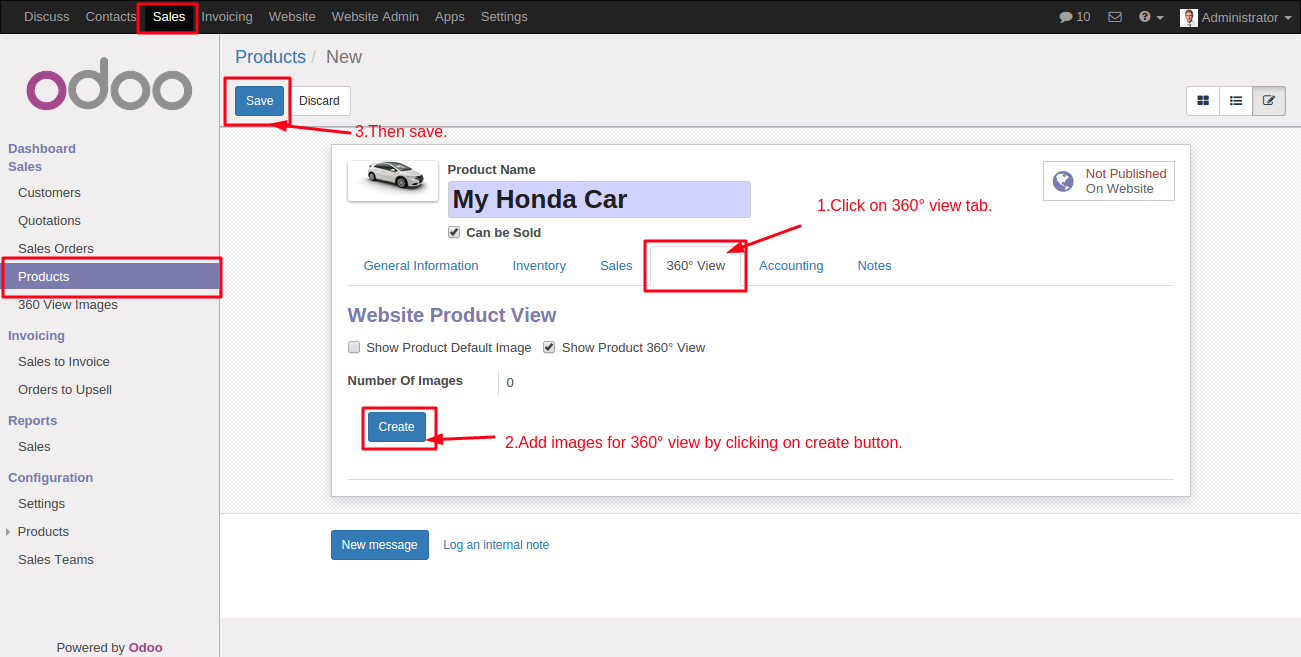Open the envelope inbox icon
This screenshot has height=657, width=1301.
coord(1115,17)
